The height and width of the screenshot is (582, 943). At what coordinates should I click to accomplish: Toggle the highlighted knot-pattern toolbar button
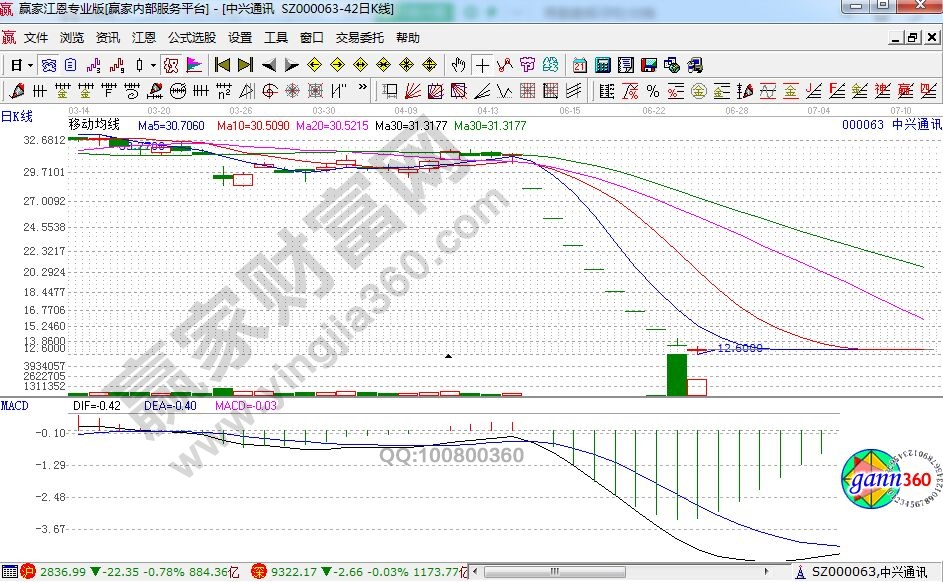pyautogui.click(x=171, y=65)
